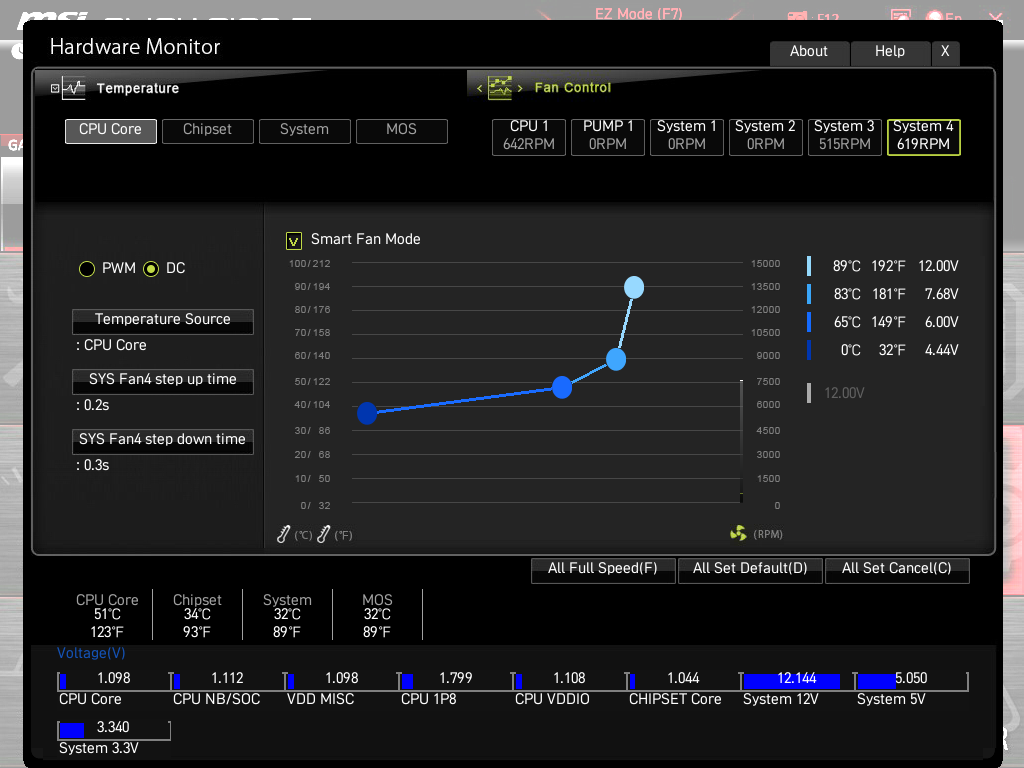Open the Temperature Source selector

tap(163, 321)
